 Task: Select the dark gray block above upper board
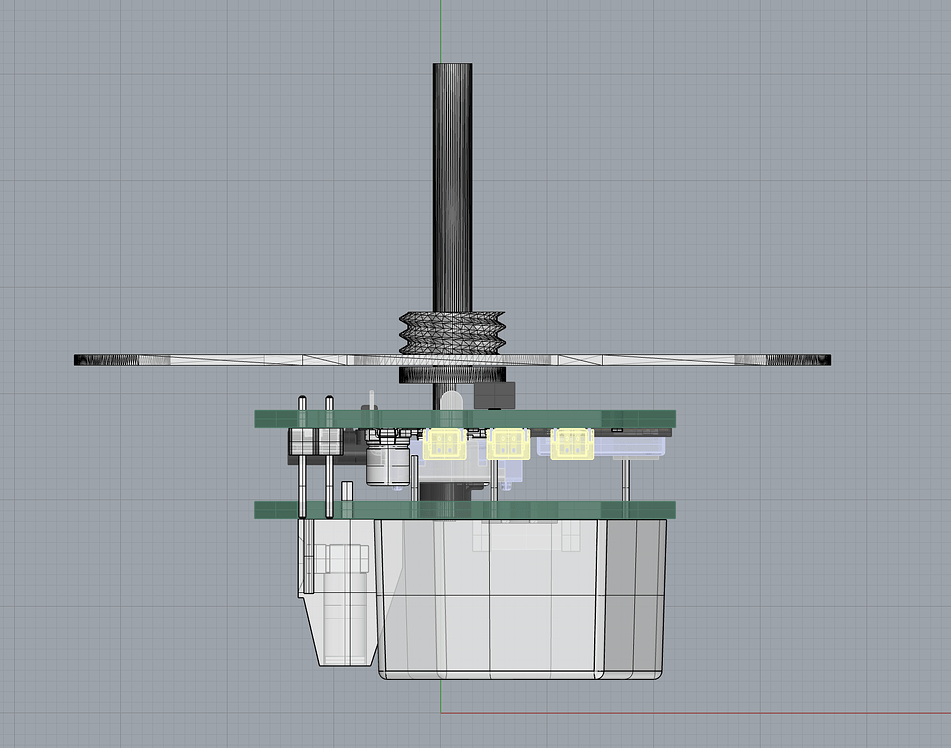click(494, 396)
